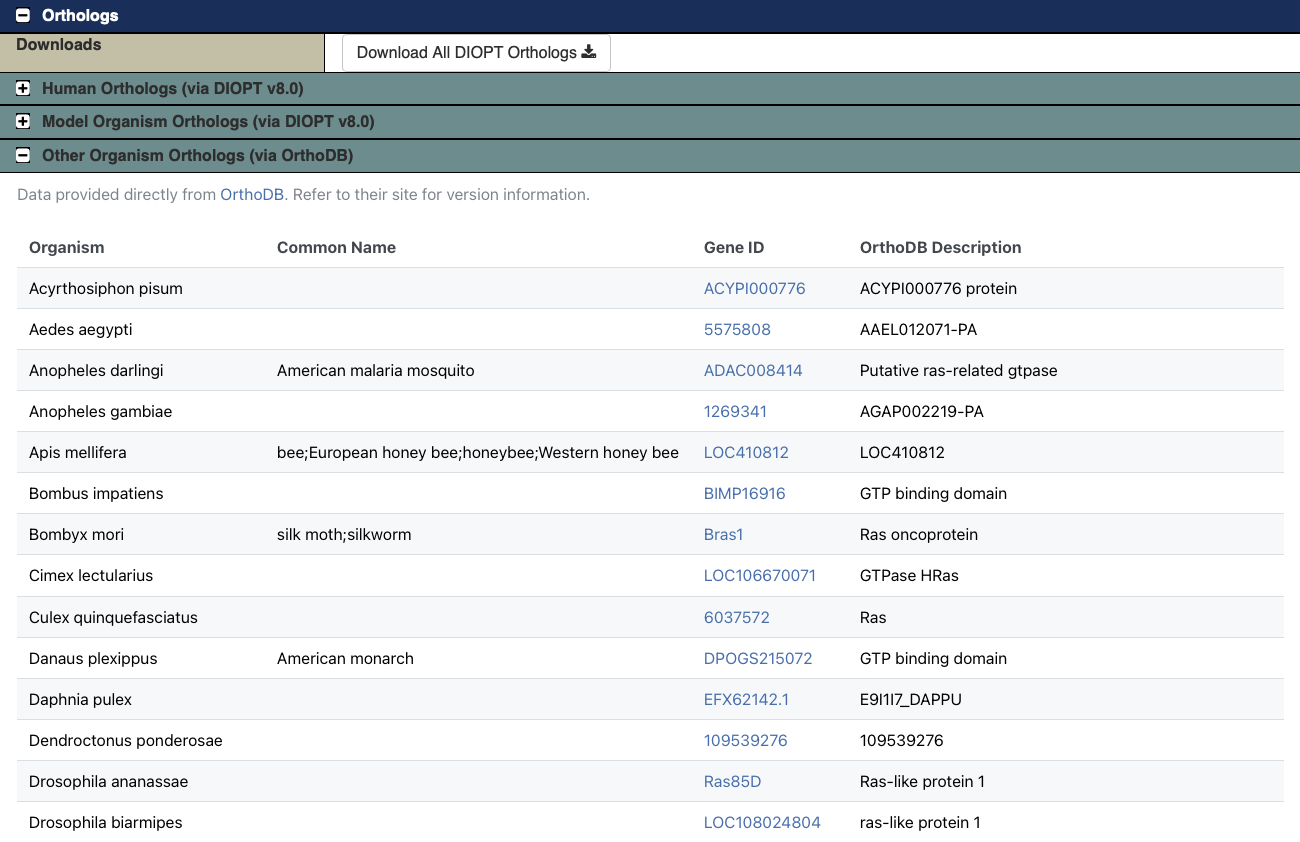The height and width of the screenshot is (842, 1300).
Task: Open gene link DPOGS215072 for Danaus plexippus
Action: point(758,658)
